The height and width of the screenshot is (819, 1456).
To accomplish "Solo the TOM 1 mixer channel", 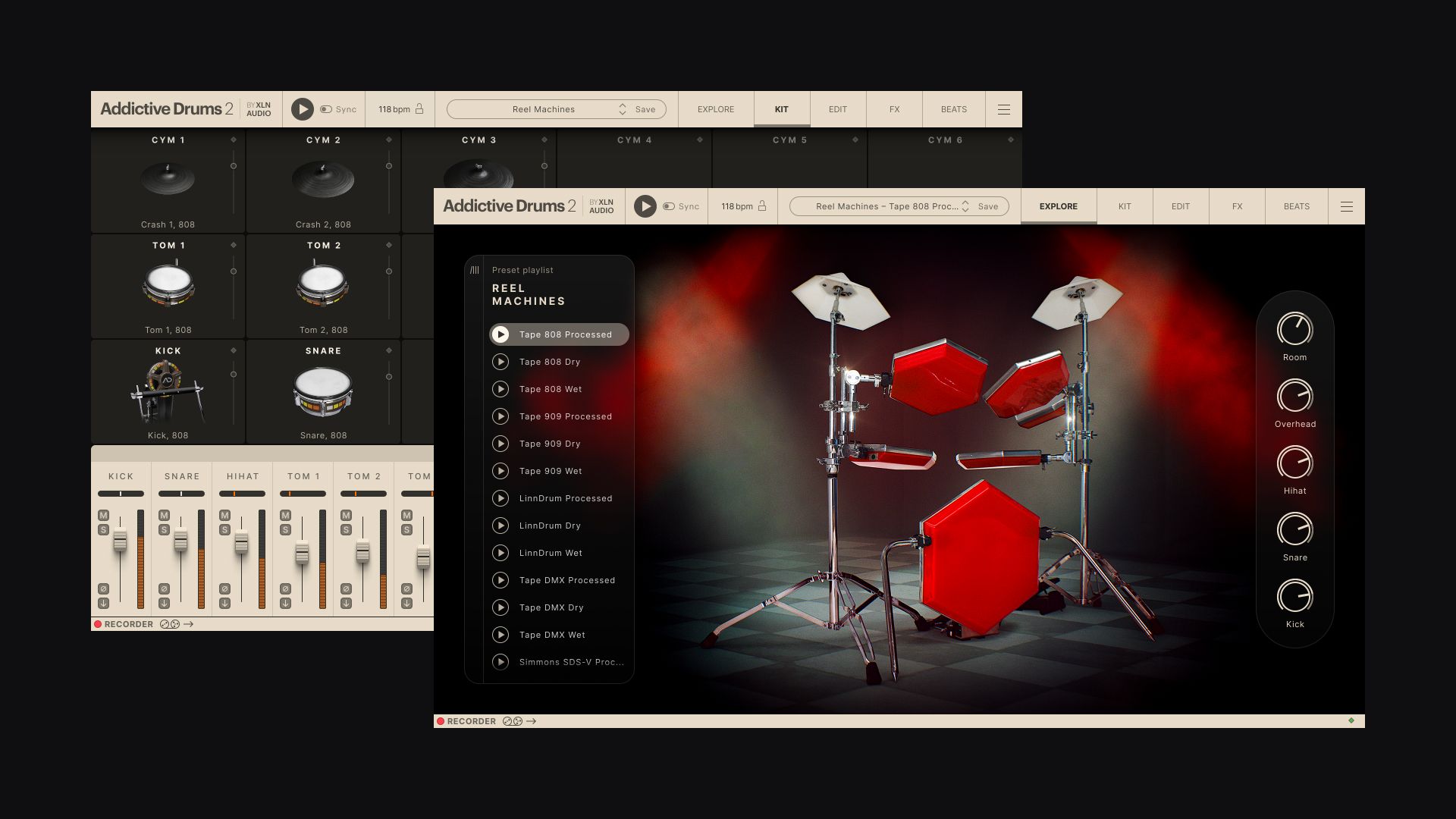I will pos(285,530).
